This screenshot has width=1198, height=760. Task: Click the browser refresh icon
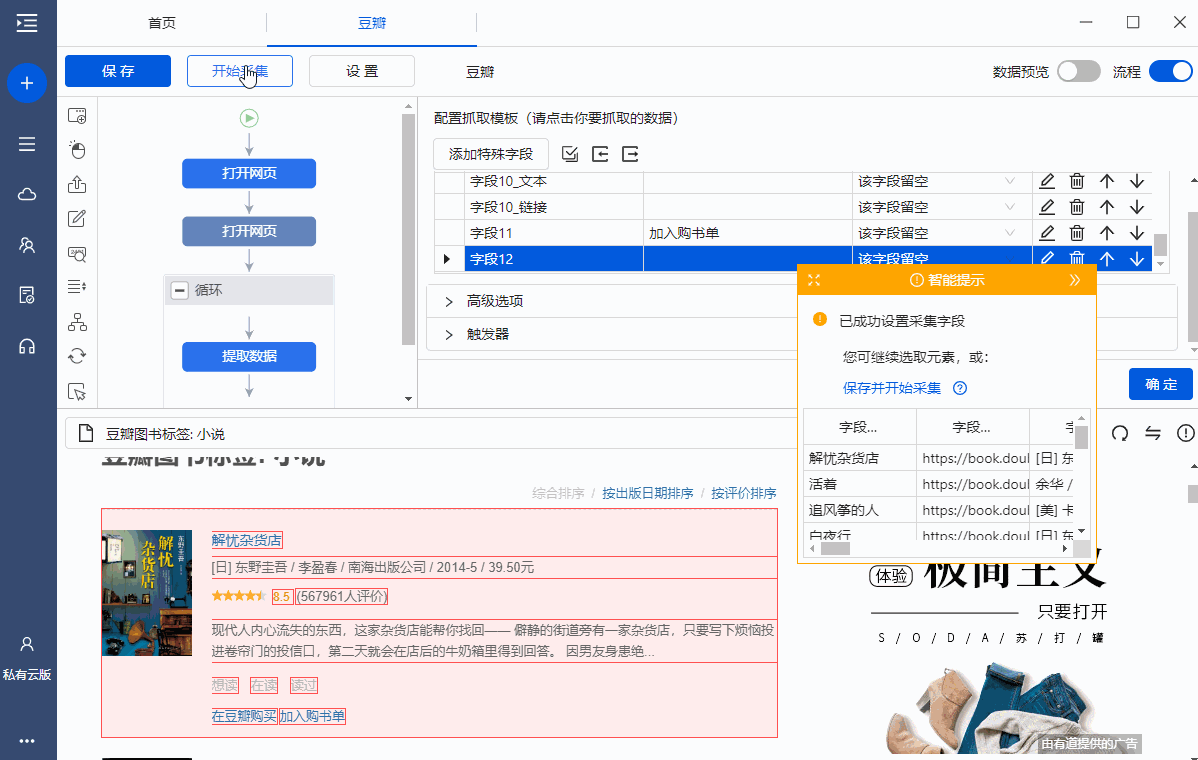1120,434
